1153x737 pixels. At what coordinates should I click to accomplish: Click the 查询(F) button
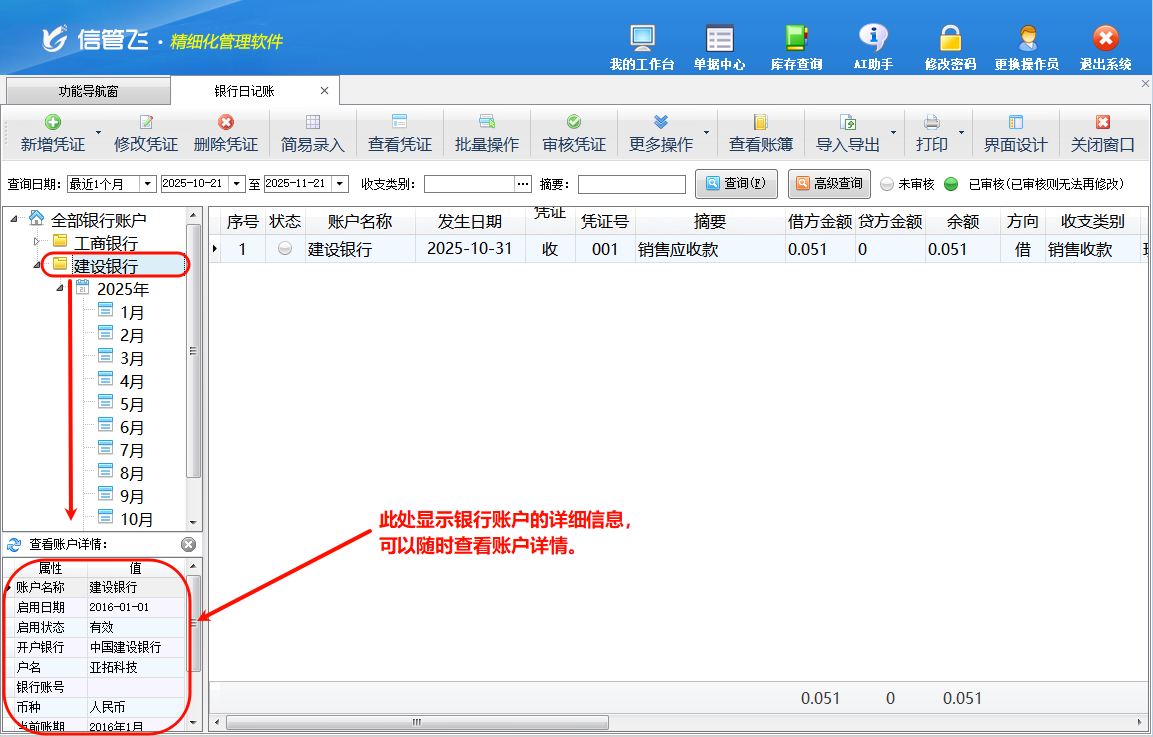[x=735, y=184]
